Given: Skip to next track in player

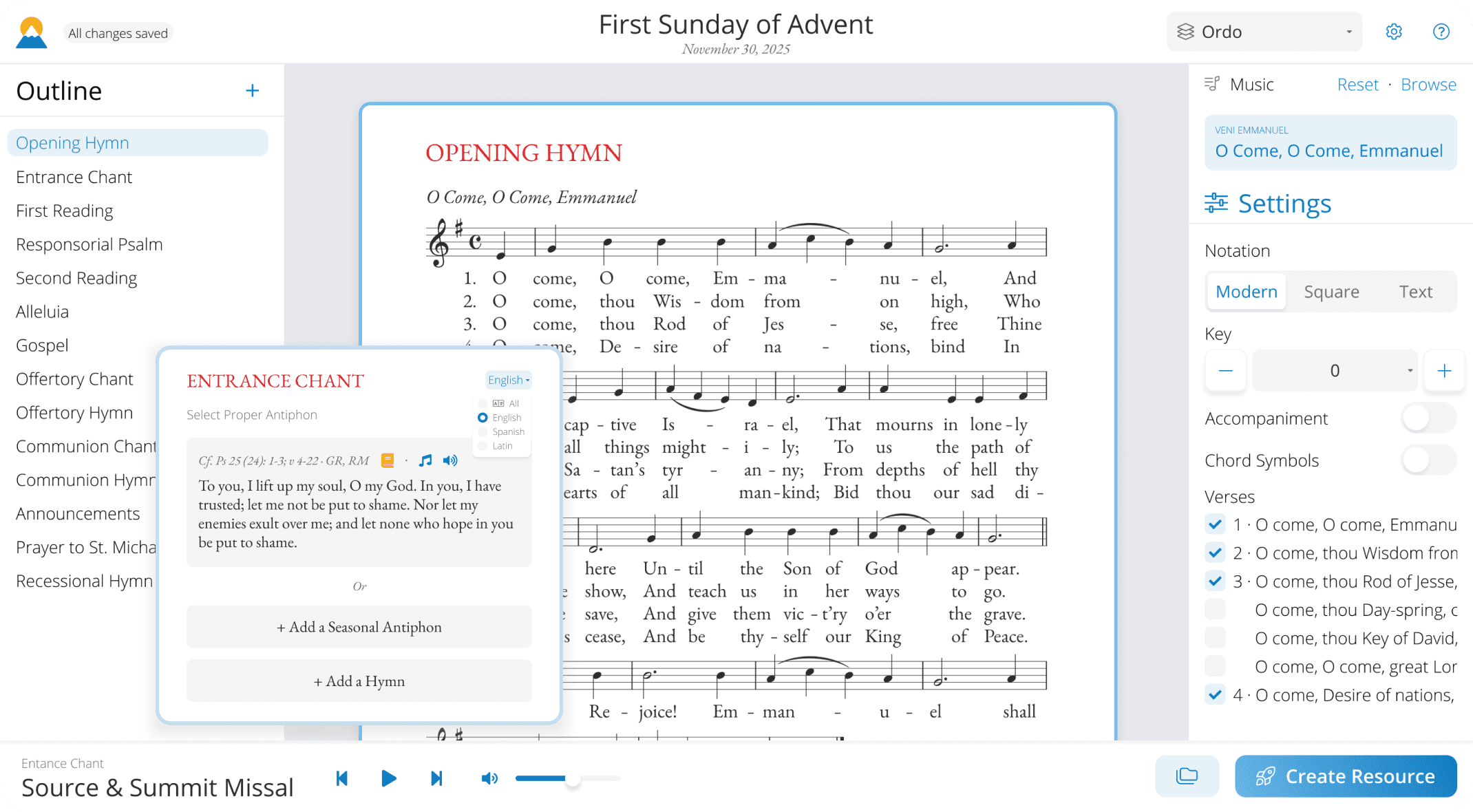Looking at the screenshot, I should point(436,778).
